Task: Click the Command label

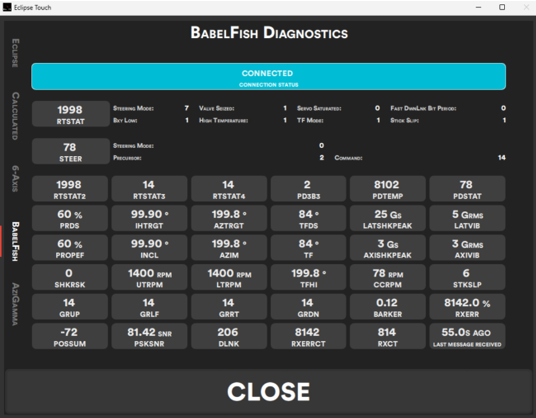Action: pos(348,158)
